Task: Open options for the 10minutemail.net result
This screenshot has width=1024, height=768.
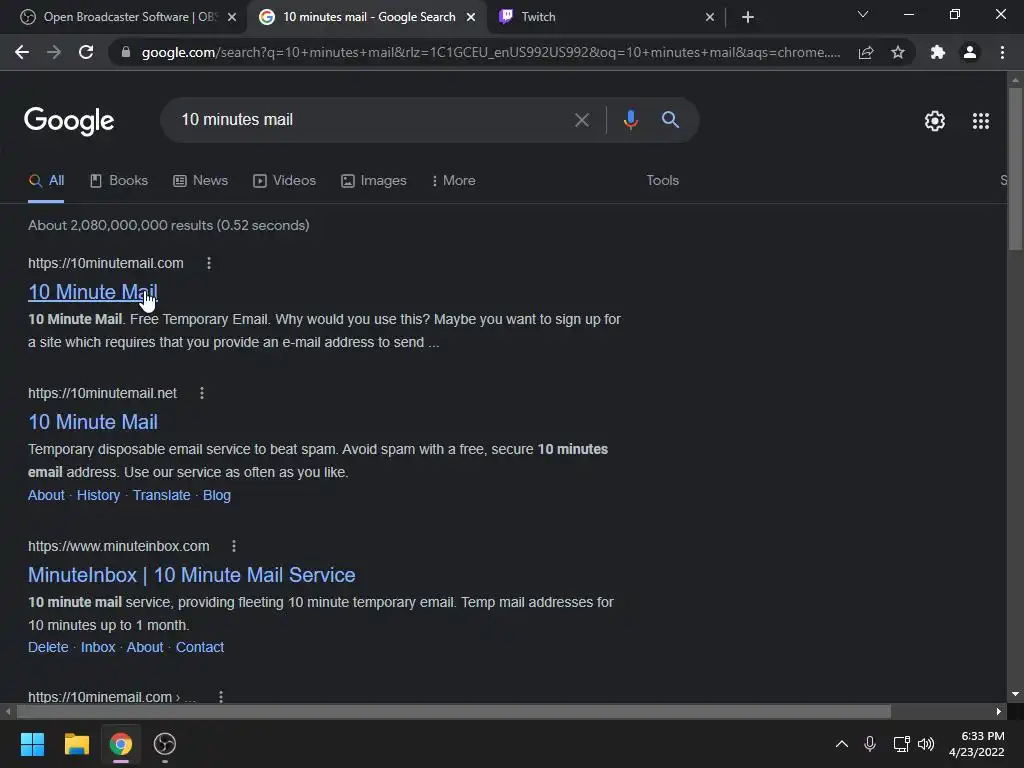Action: click(202, 393)
